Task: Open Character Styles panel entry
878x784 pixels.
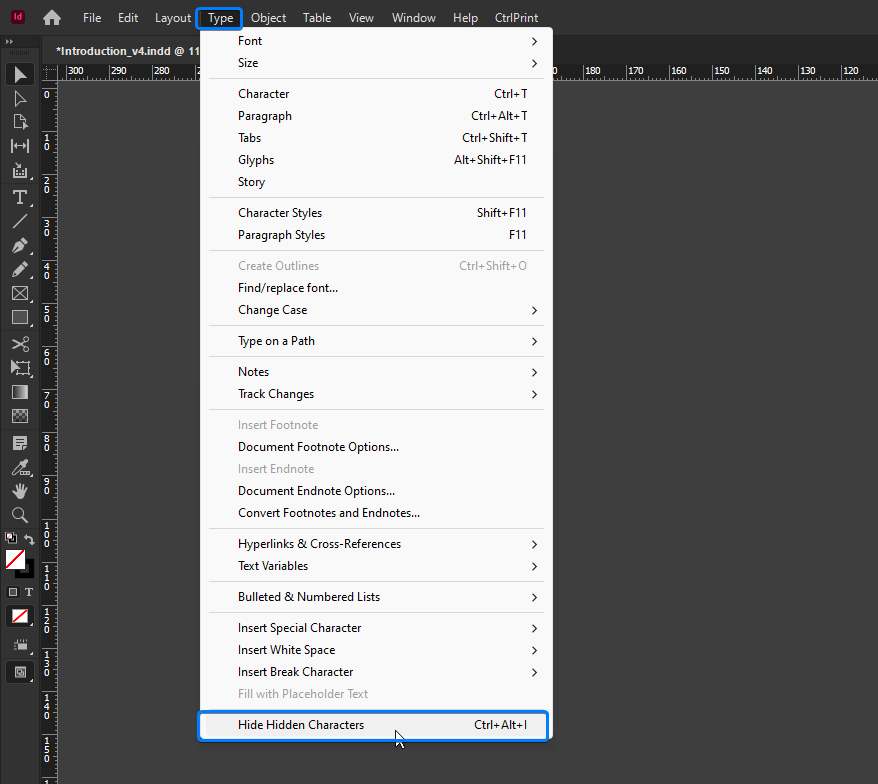Action: [376, 213]
